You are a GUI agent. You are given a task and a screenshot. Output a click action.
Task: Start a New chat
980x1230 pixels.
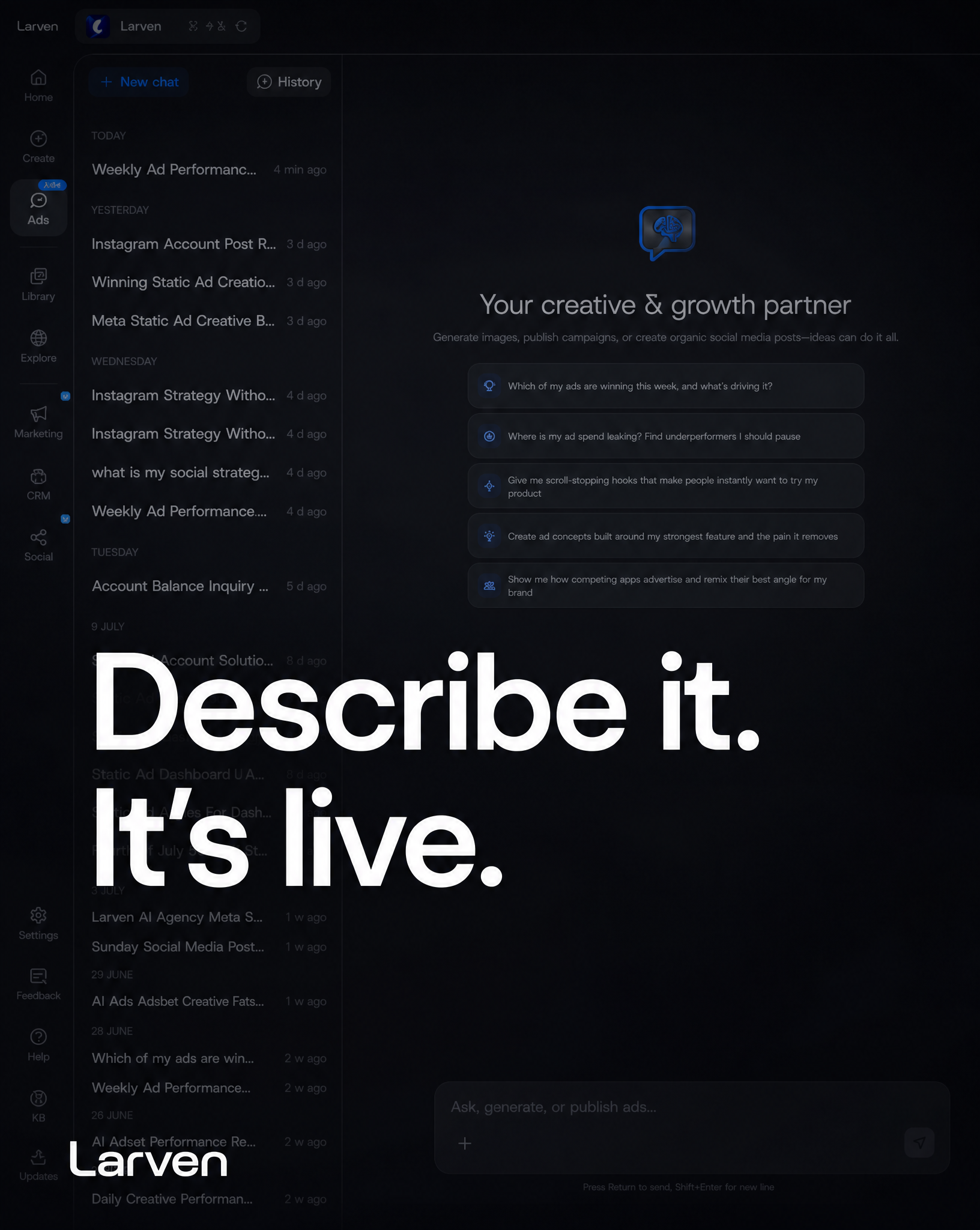point(139,82)
